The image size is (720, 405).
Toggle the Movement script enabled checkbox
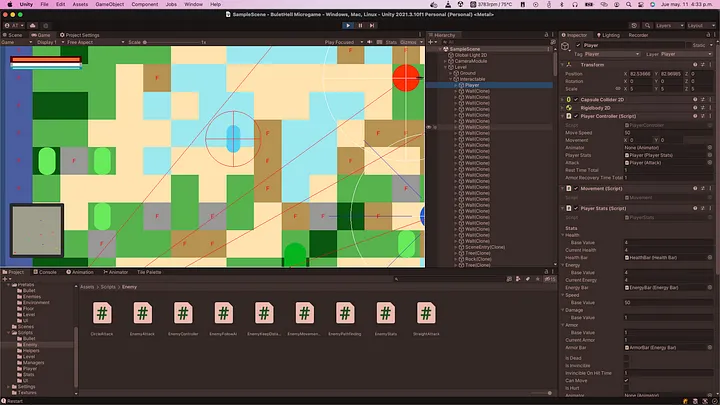(576, 188)
